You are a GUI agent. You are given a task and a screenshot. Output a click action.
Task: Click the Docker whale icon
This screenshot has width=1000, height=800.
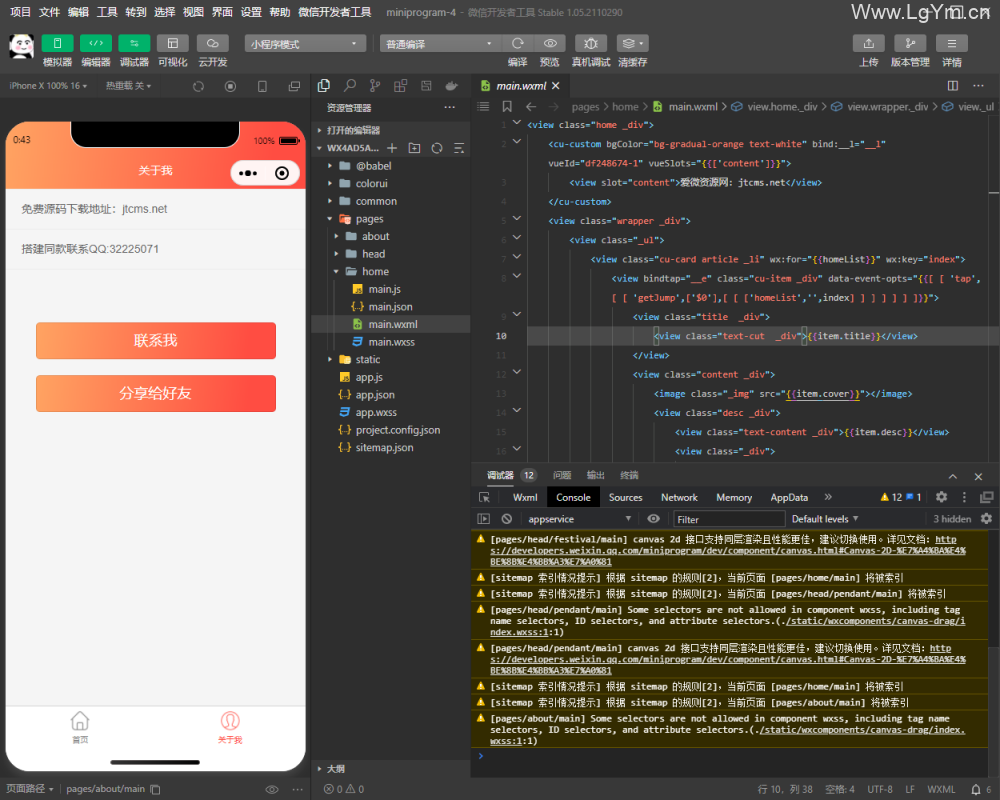(x=452, y=85)
